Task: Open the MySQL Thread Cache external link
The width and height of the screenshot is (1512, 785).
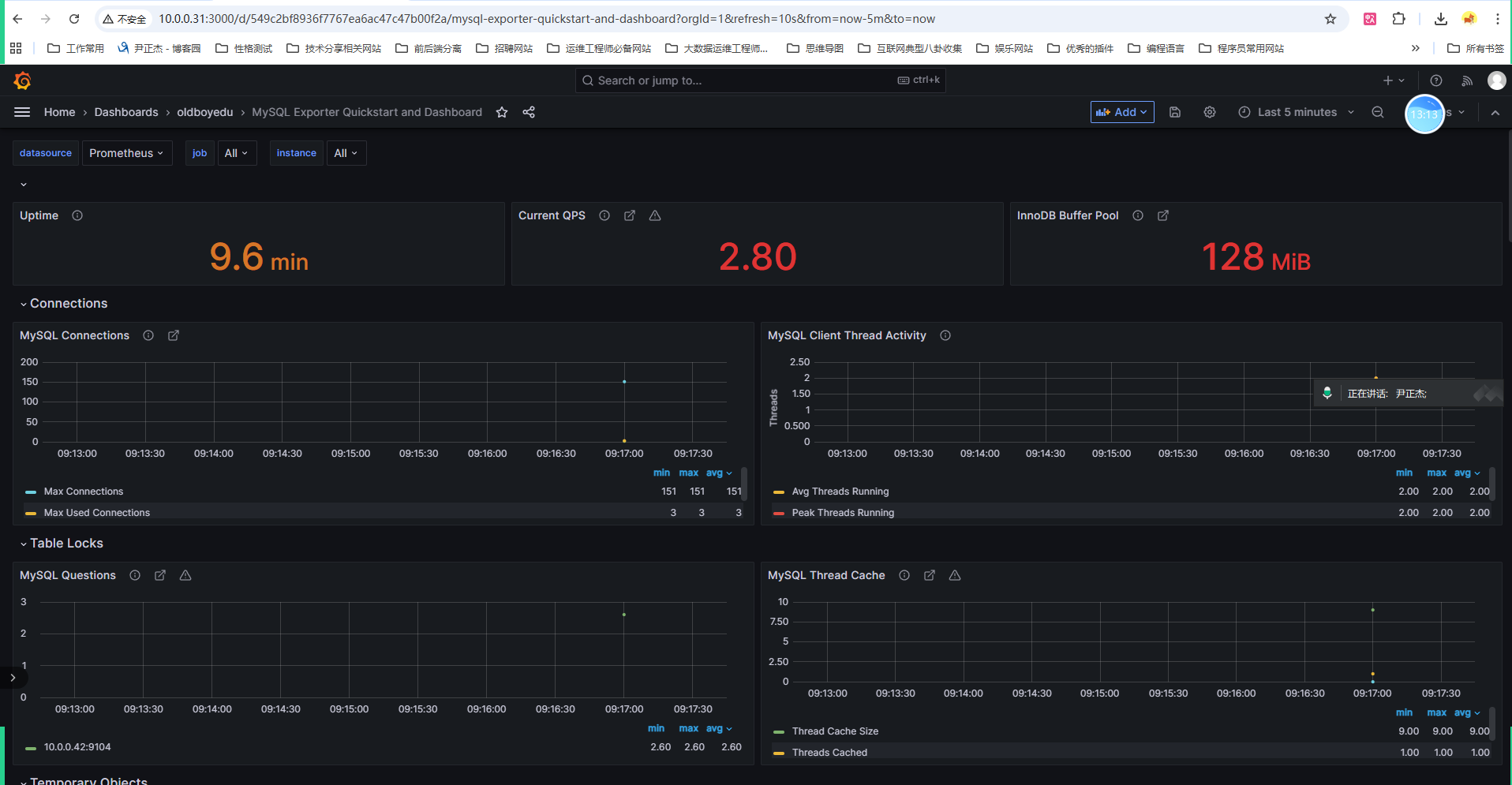Action: tap(930, 575)
